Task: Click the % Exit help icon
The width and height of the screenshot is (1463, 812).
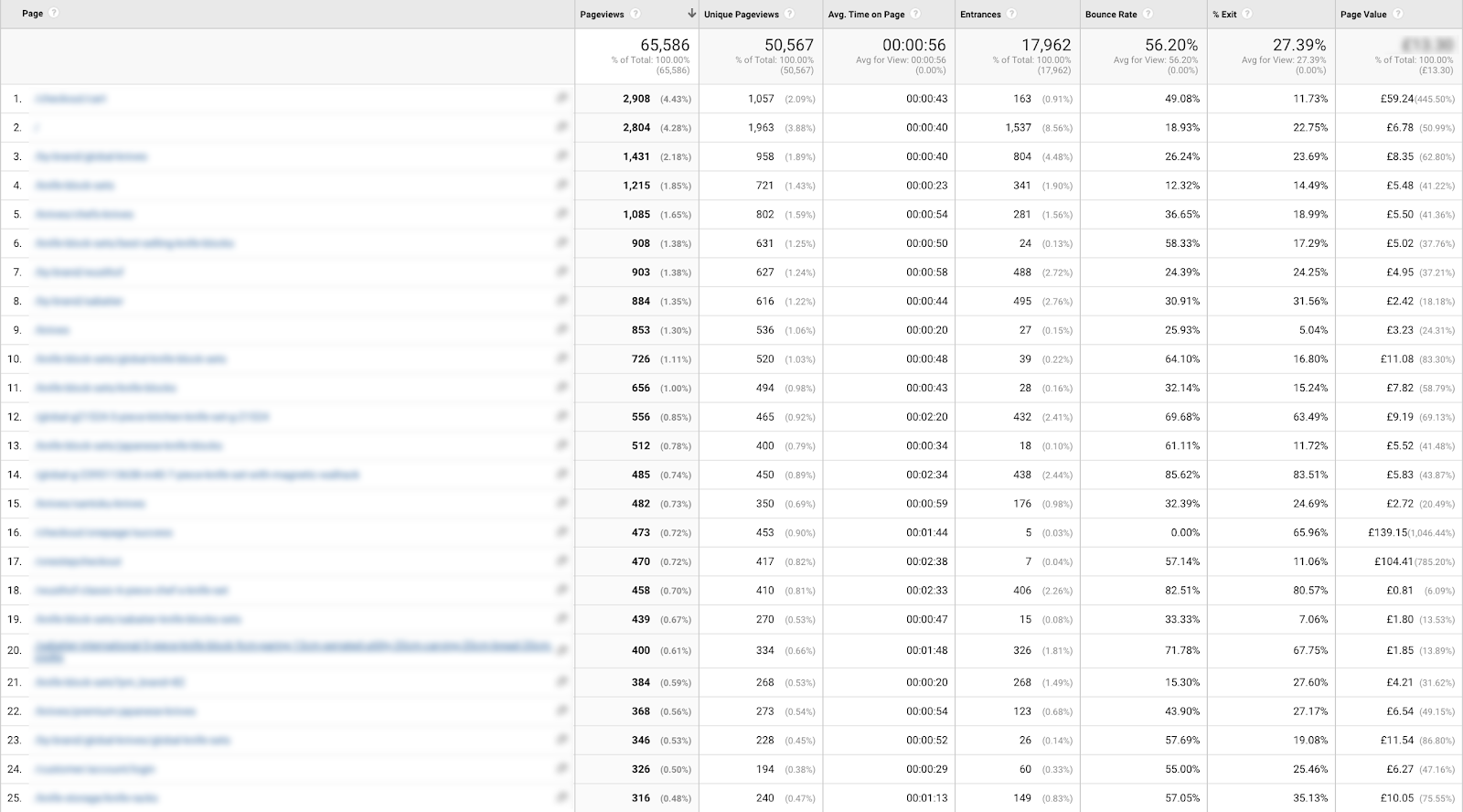Action: click(x=1247, y=14)
